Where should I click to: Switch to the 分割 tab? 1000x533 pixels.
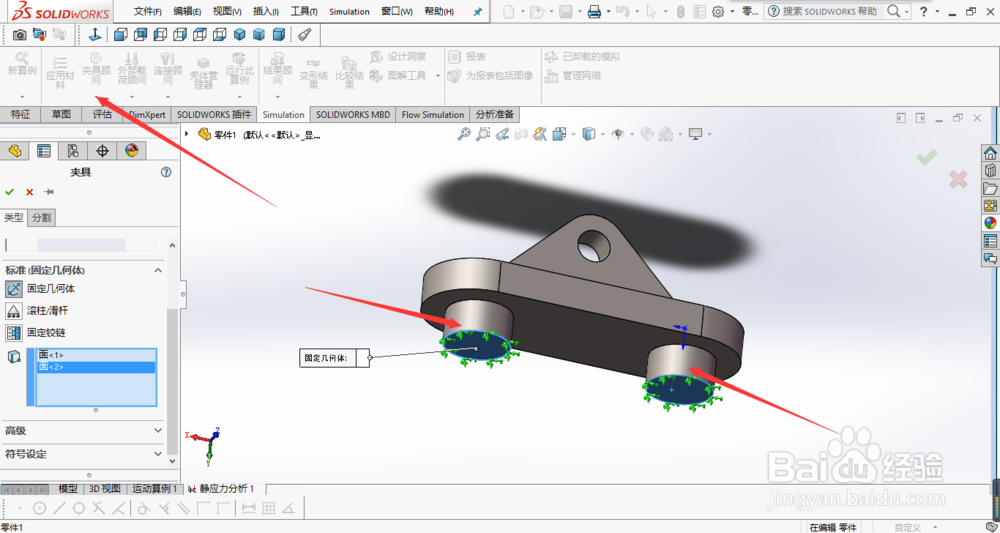tap(42, 217)
